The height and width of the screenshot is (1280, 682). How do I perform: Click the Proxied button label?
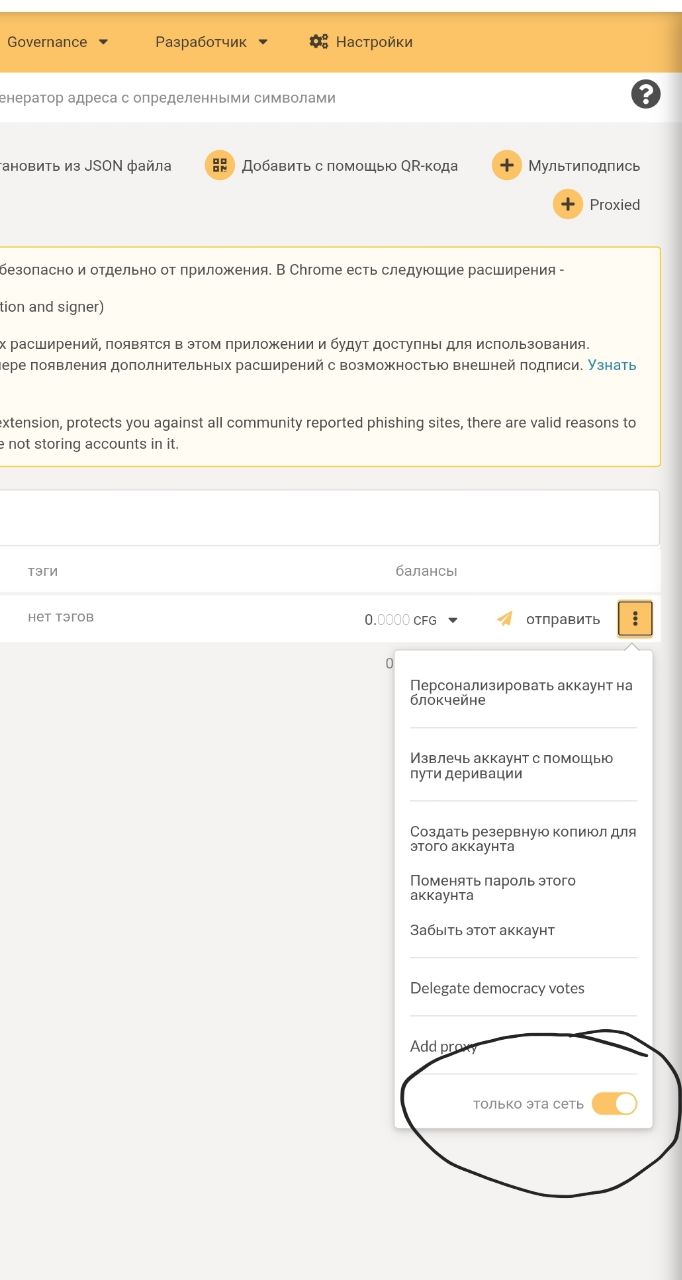coord(614,204)
